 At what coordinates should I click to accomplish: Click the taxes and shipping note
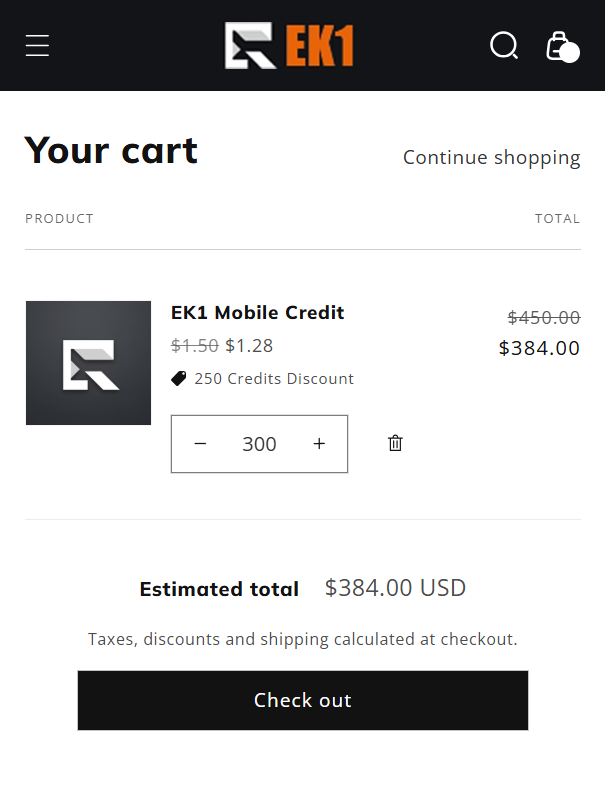(x=302, y=639)
